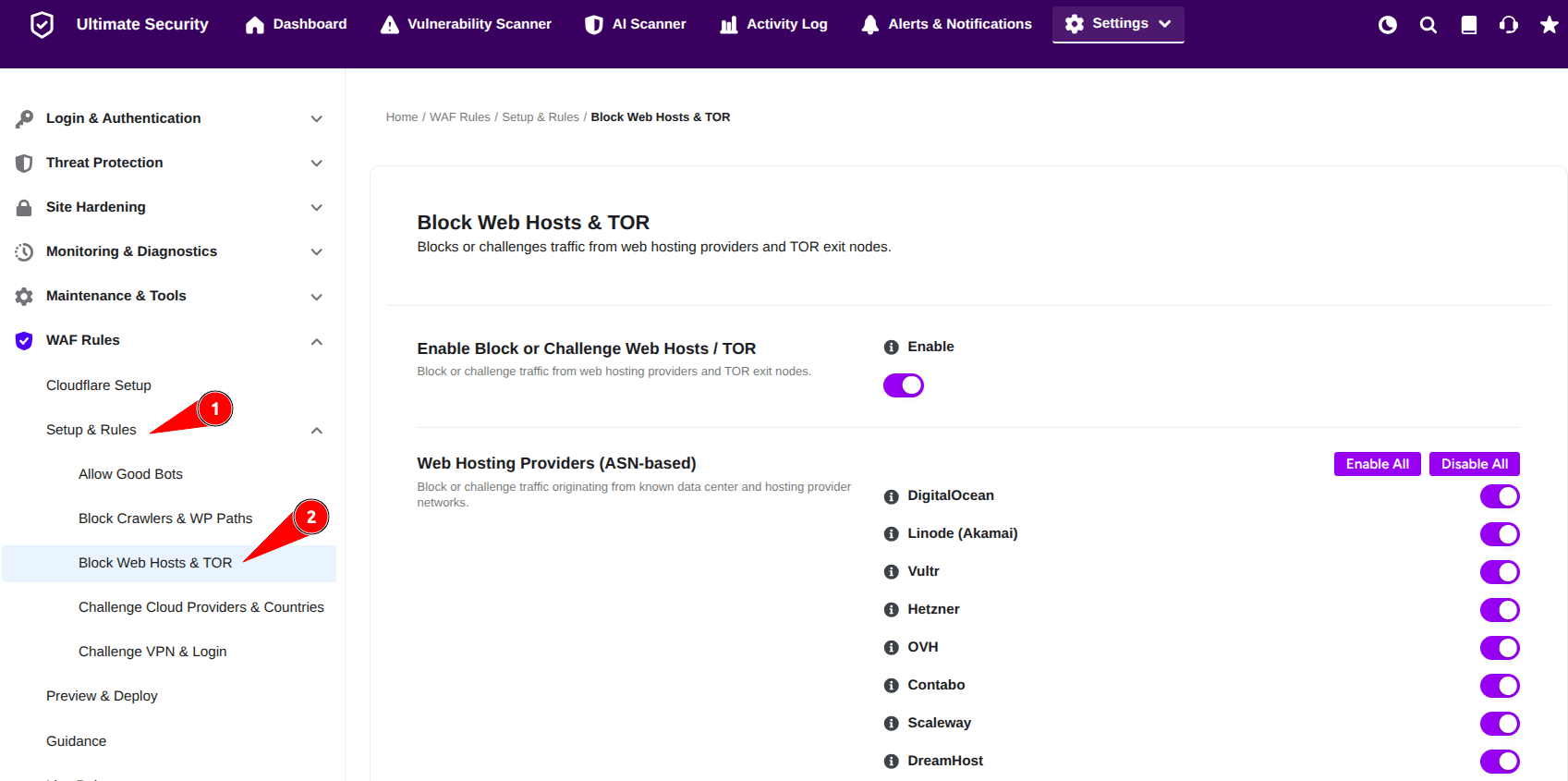The height and width of the screenshot is (781, 1568).
Task: Open Alerts & Notifications nav item
Action: pos(946,24)
